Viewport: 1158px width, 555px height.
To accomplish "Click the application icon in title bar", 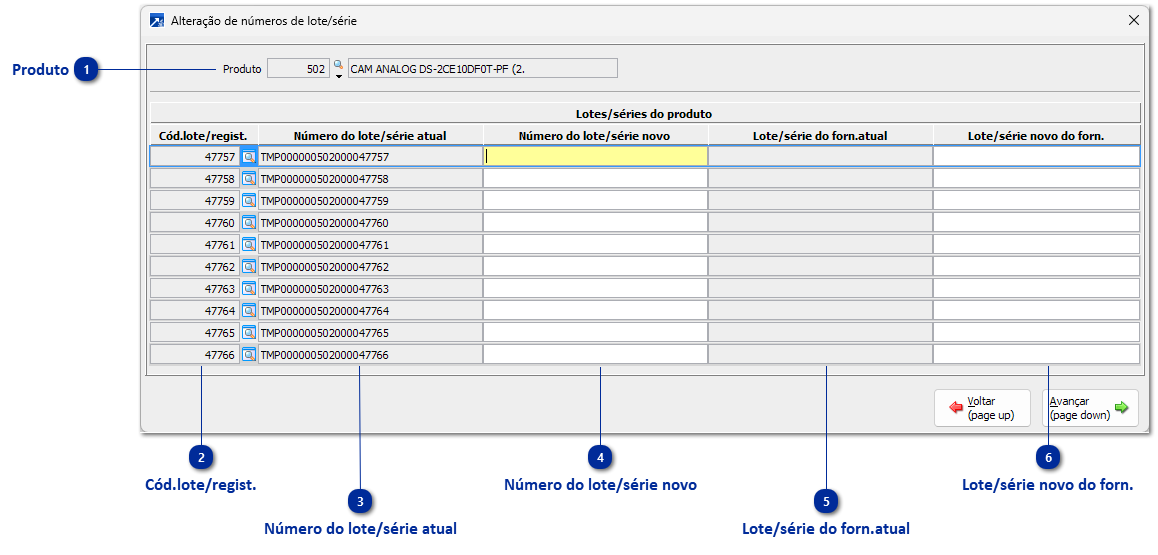I will (157, 21).
